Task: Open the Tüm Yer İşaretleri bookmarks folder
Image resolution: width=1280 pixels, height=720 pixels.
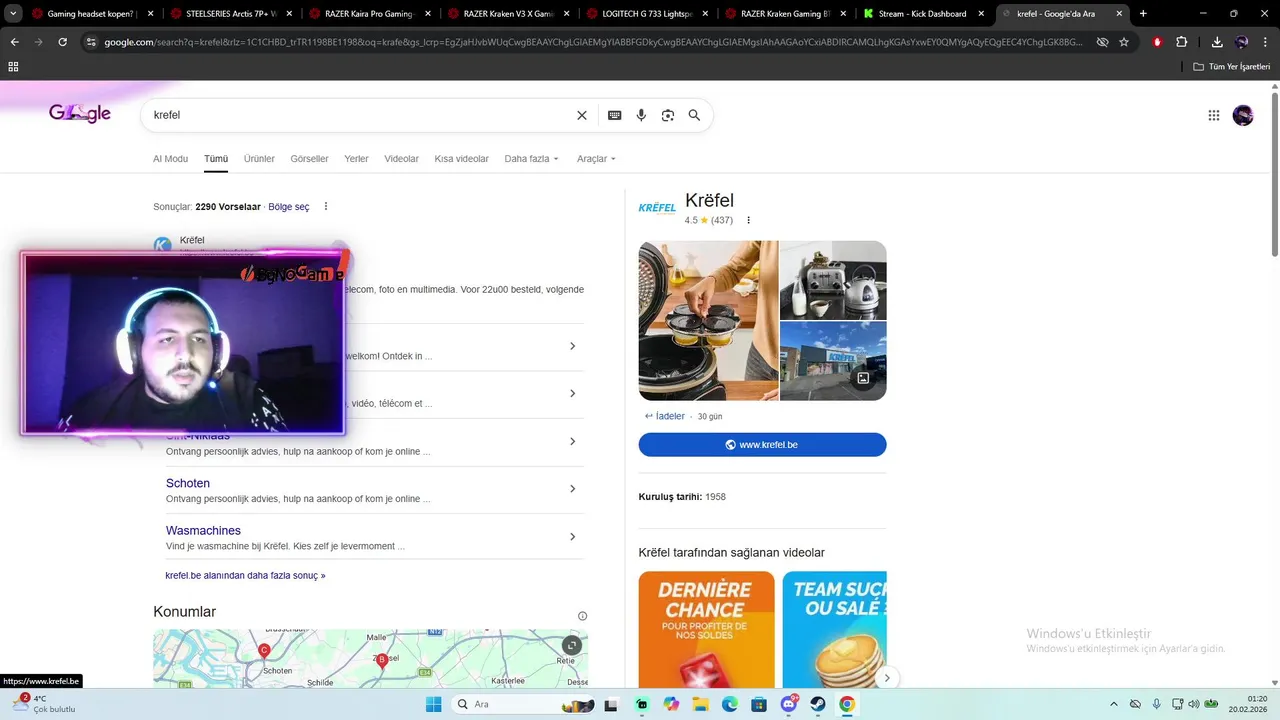Action: click(x=1232, y=66)
